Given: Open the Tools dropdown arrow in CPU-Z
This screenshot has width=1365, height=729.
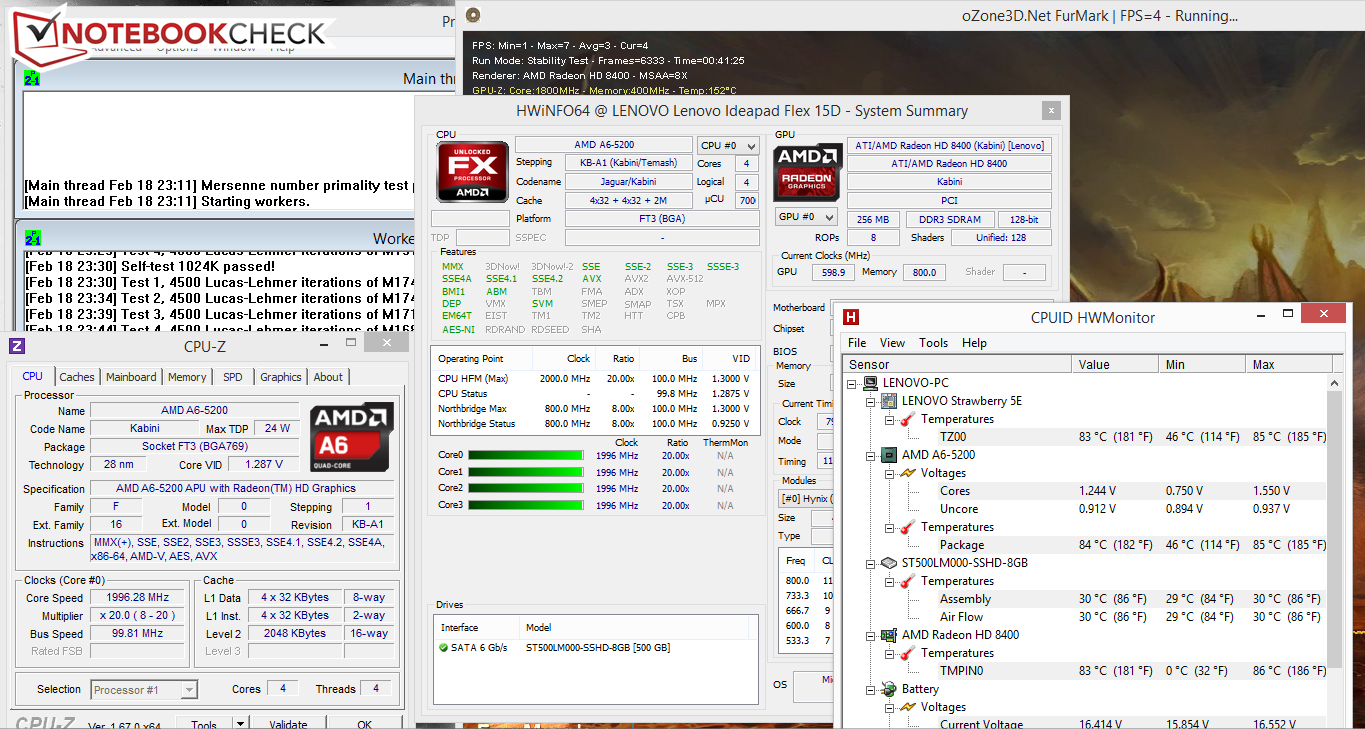Looking at the screenshot, I should 240,724.
